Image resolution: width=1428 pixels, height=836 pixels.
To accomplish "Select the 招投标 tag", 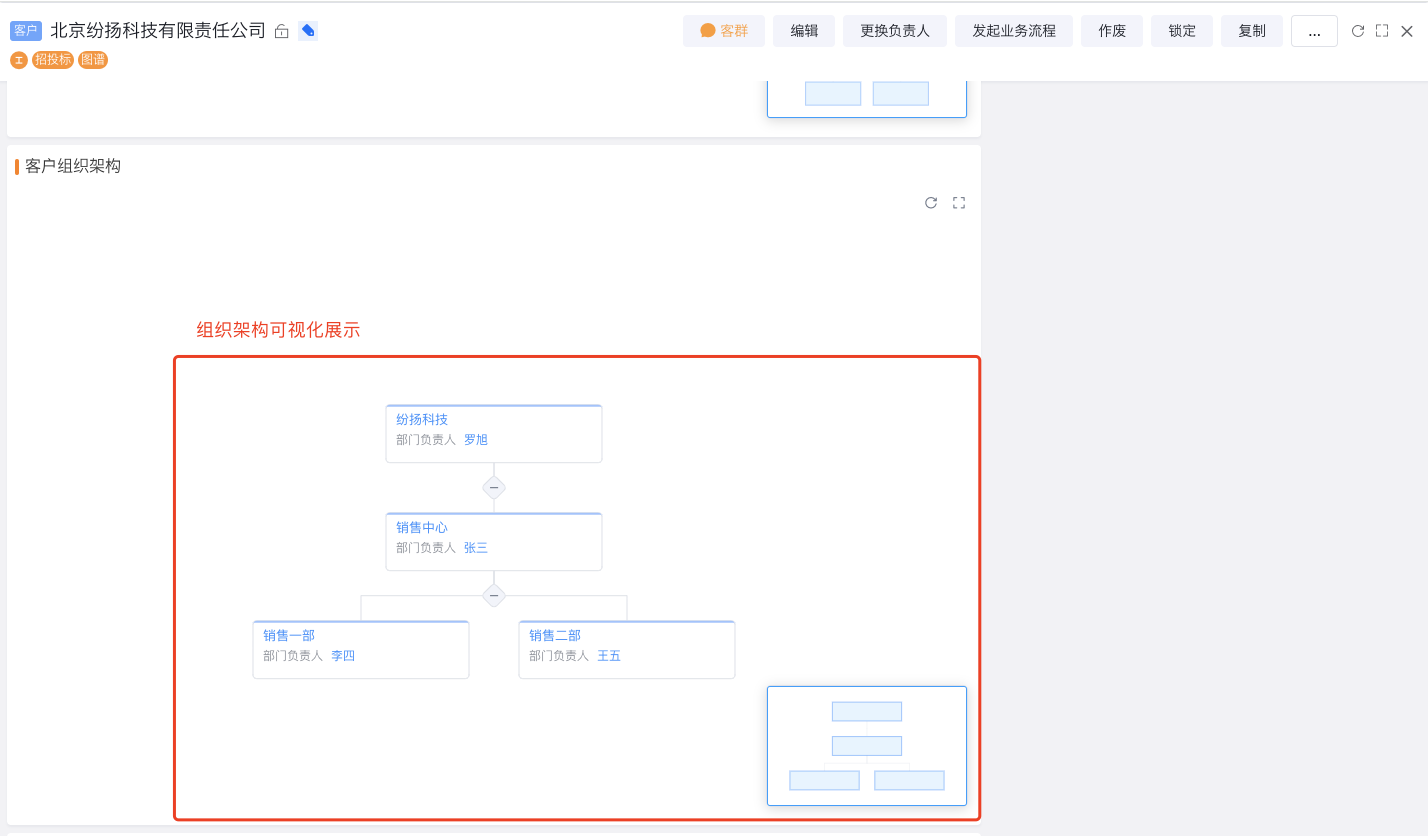I will (x=52, y=60).
